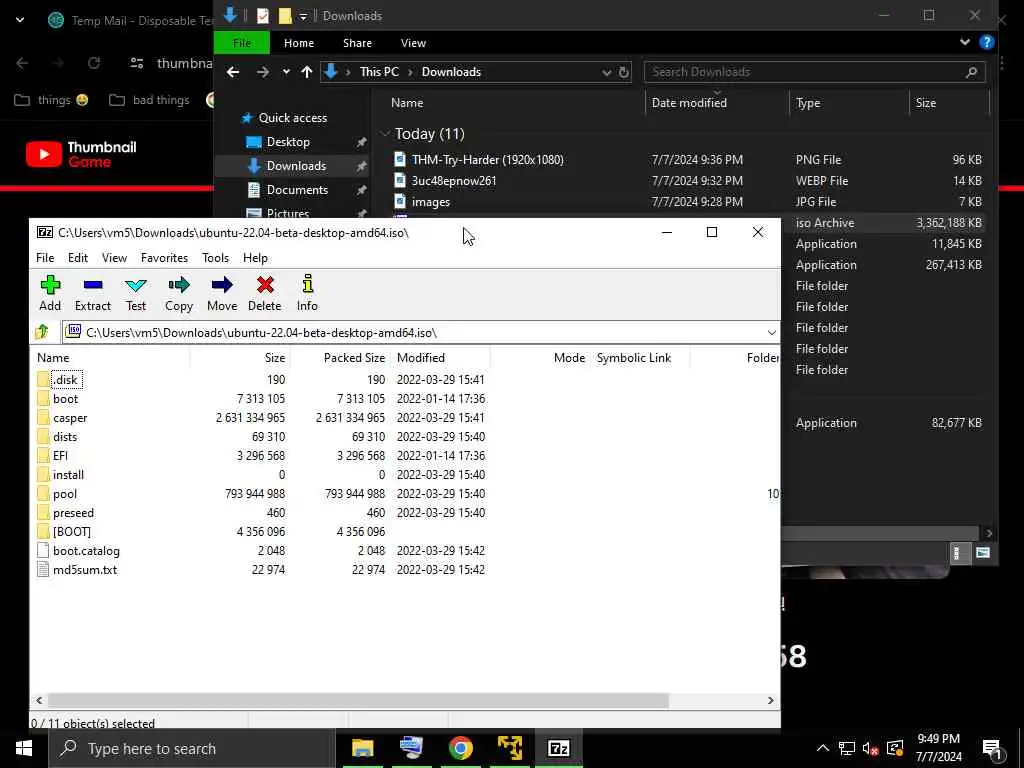Open Explorer help question mark icon
Image resolution: width=1024 pixels, height=768 pixels.
click(x=987, y=42)
